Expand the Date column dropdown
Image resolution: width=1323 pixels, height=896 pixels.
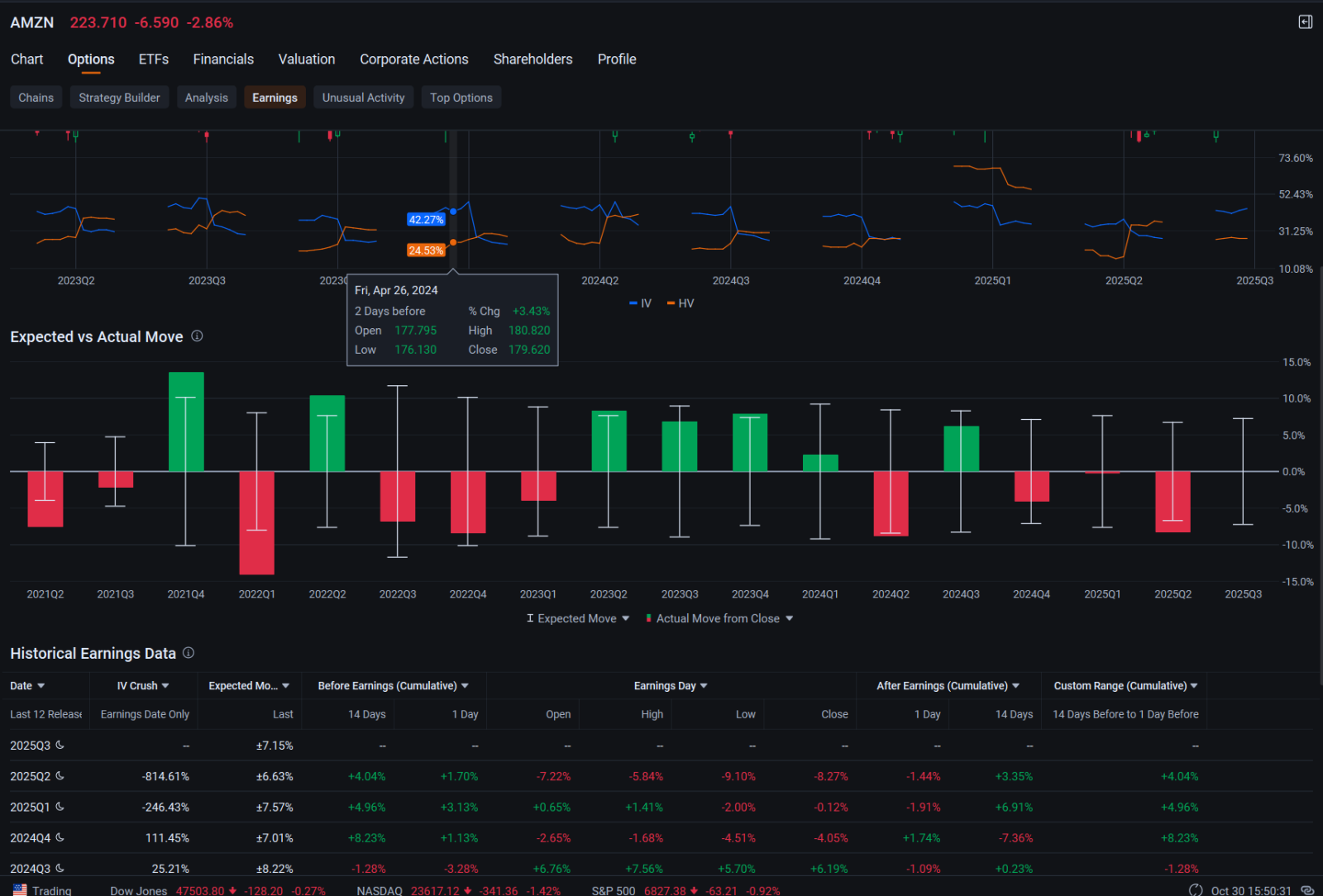[x=41, y=686]
